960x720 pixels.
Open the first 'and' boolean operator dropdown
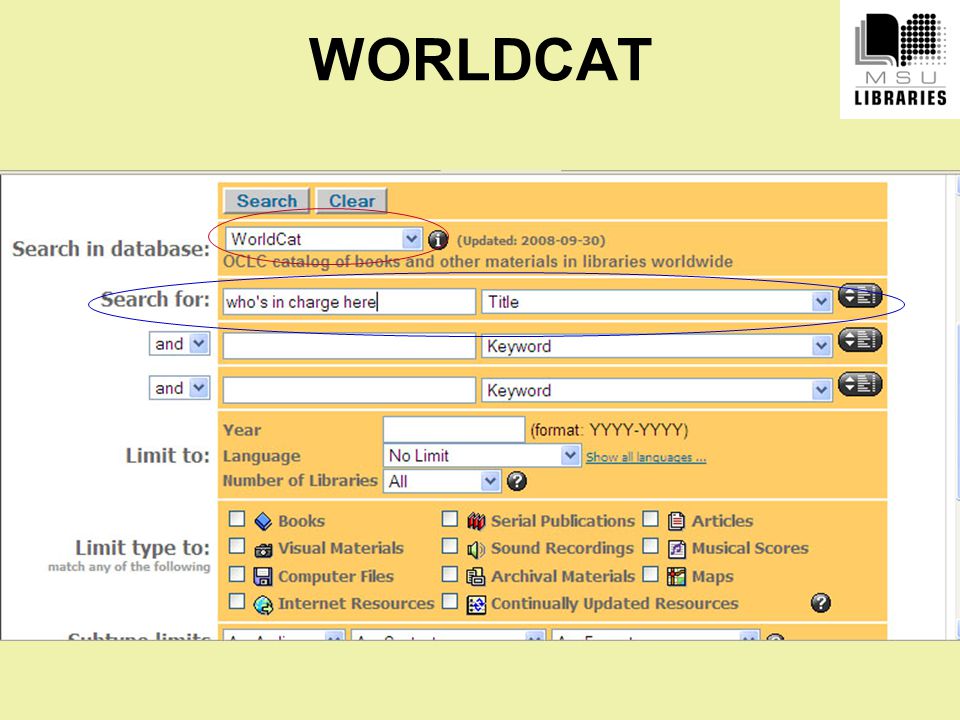click(179, 343)
